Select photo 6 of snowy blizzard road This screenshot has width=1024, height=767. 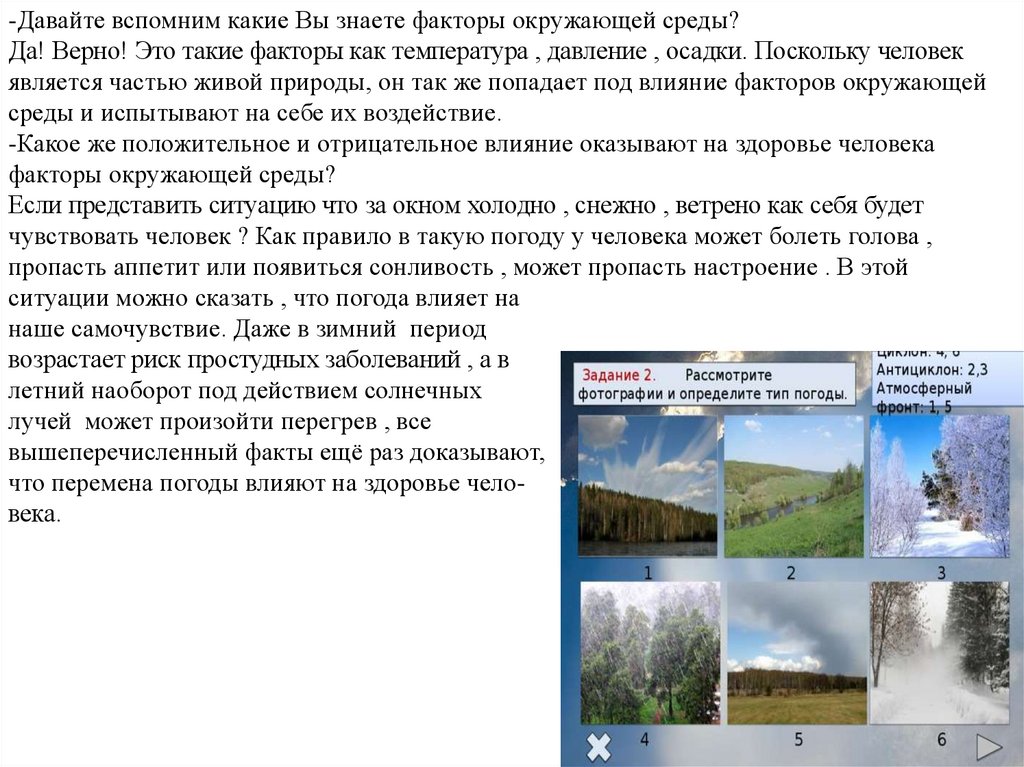coord(940,653)
